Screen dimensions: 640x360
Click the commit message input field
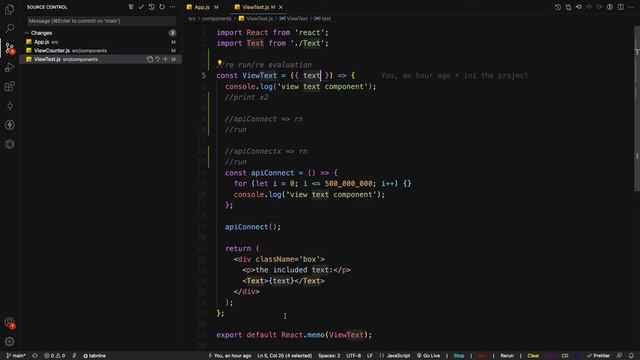(x=101, y=21)
